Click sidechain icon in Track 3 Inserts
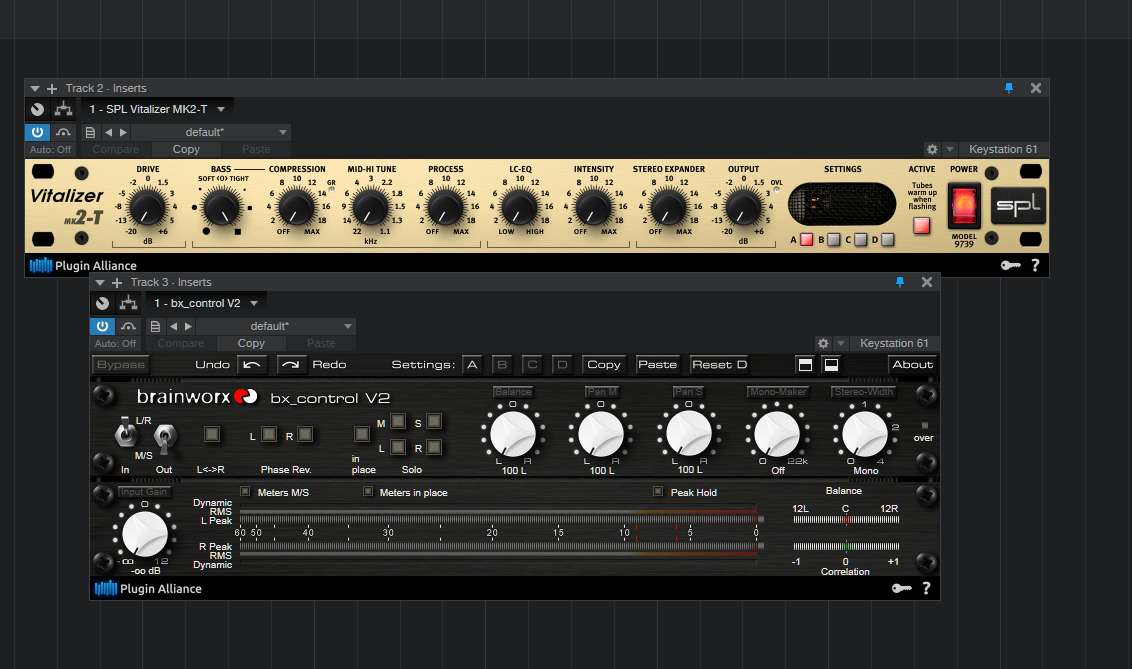This screenshot has height=669, width=1132. point(129,326)
